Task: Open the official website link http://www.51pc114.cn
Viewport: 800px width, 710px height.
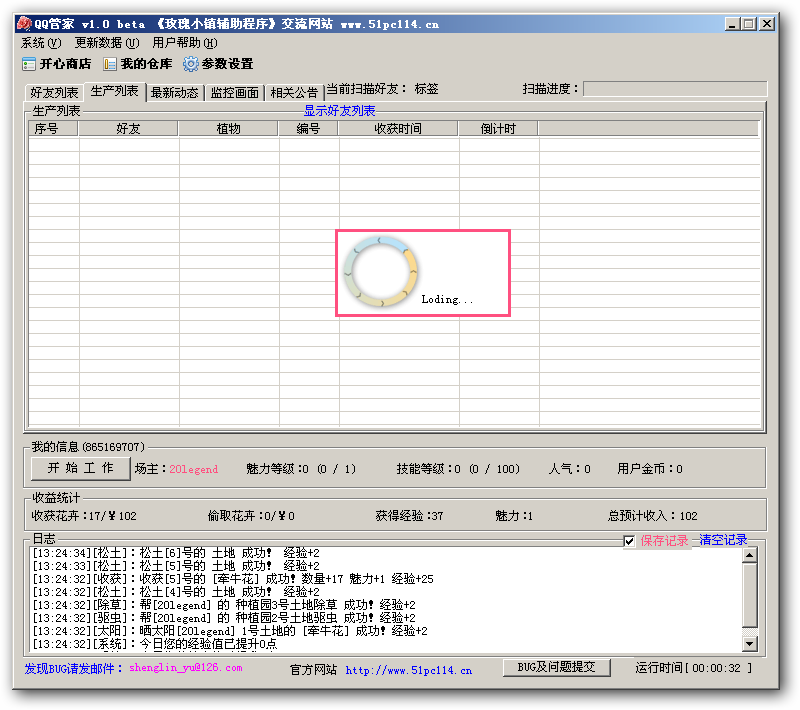Action: coord(409,670)
